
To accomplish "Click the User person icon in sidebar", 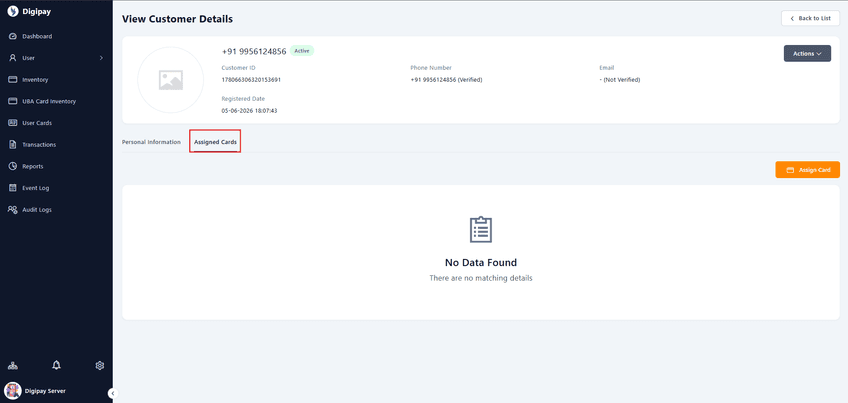I will [x=13, y=58].
